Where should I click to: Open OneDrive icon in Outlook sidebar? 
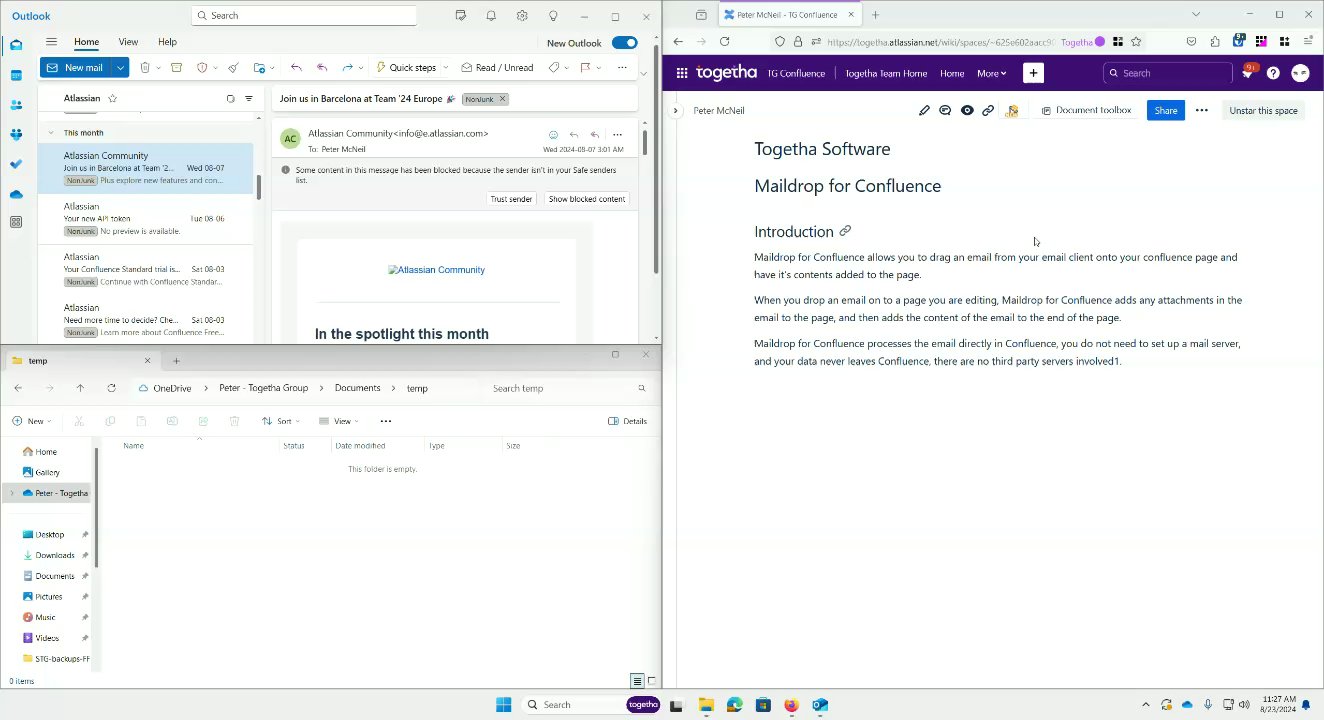16,194
